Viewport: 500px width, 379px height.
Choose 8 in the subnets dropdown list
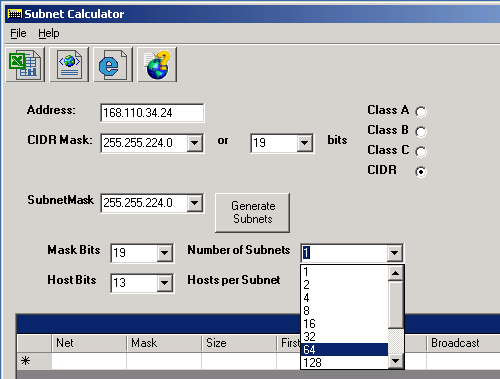point(344,311)
